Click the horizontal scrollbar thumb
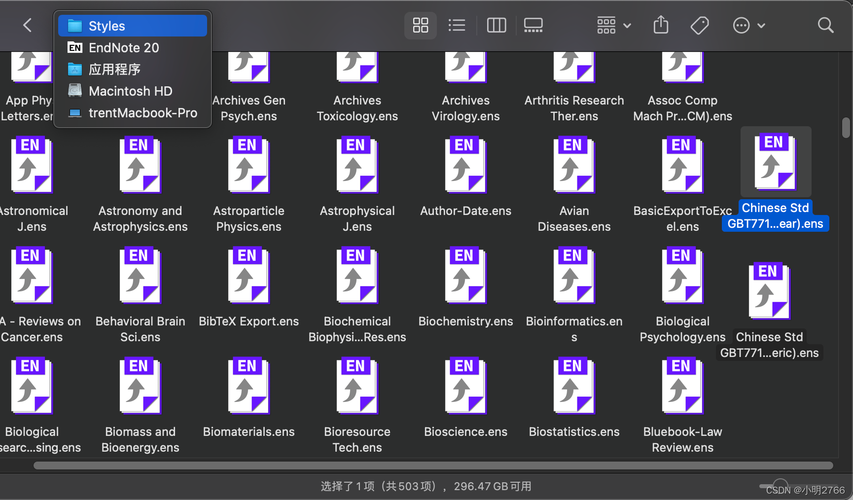Screen dimensions: 853x500 pyautogui.click(x=433, y=465)
